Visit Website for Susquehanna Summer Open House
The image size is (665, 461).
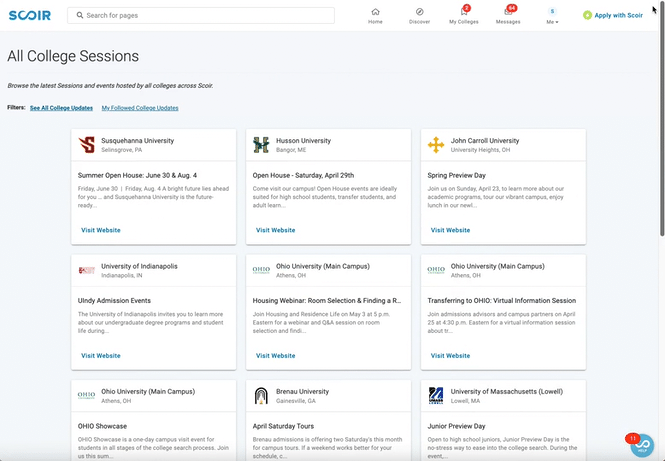(101, 230)
